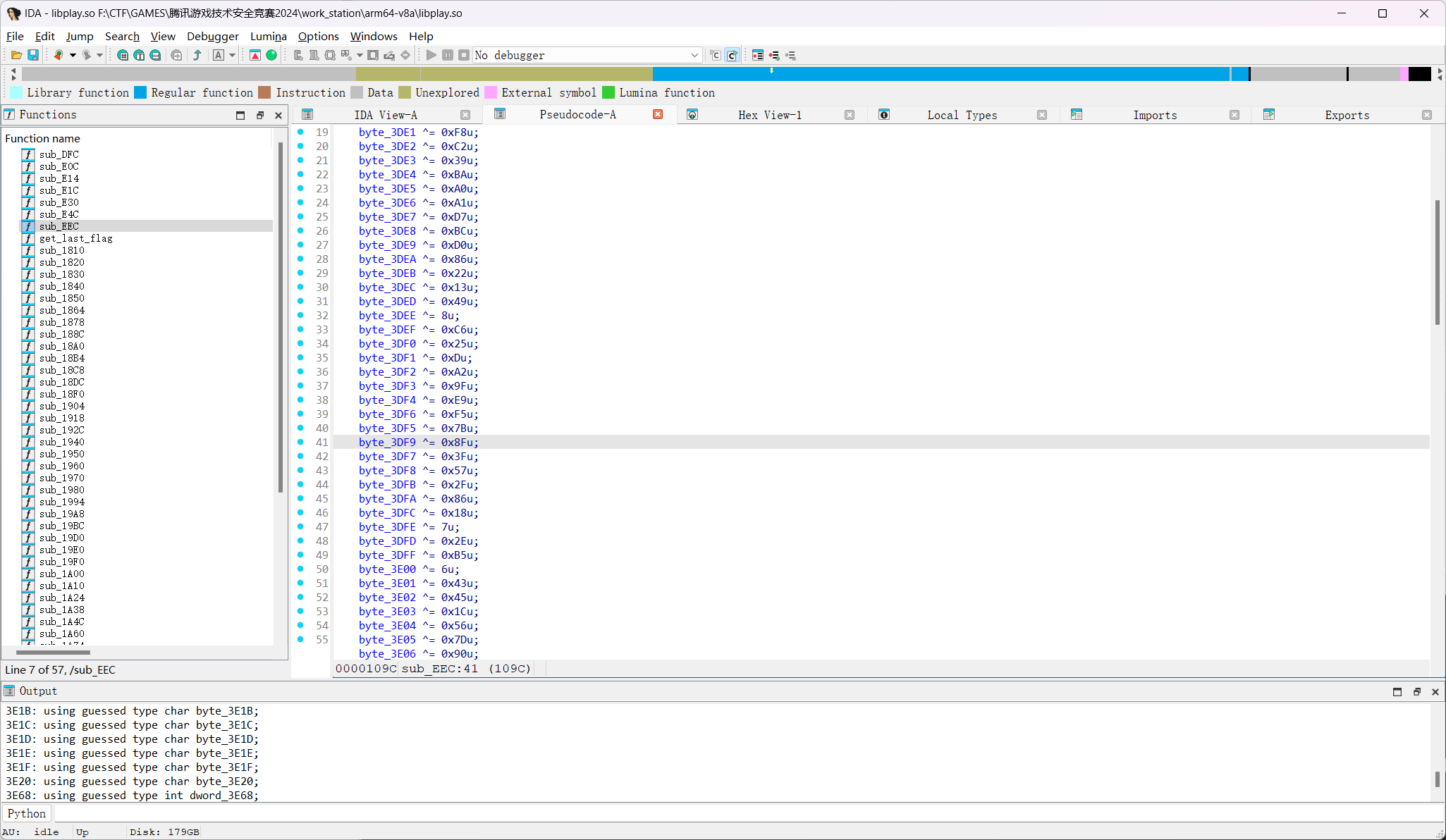
Task: Select function sub_EEC in list
Action: coord(59,226)
